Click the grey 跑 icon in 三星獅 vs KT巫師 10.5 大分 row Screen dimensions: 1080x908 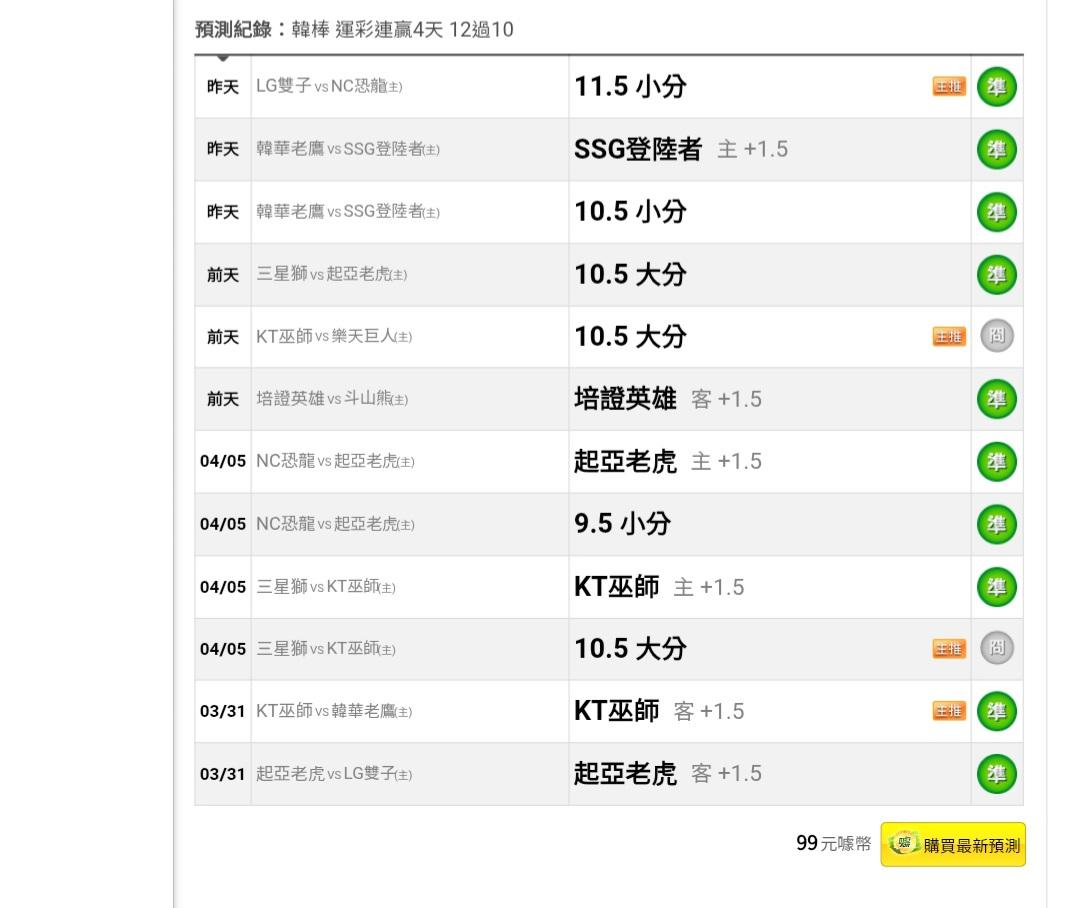996,649
